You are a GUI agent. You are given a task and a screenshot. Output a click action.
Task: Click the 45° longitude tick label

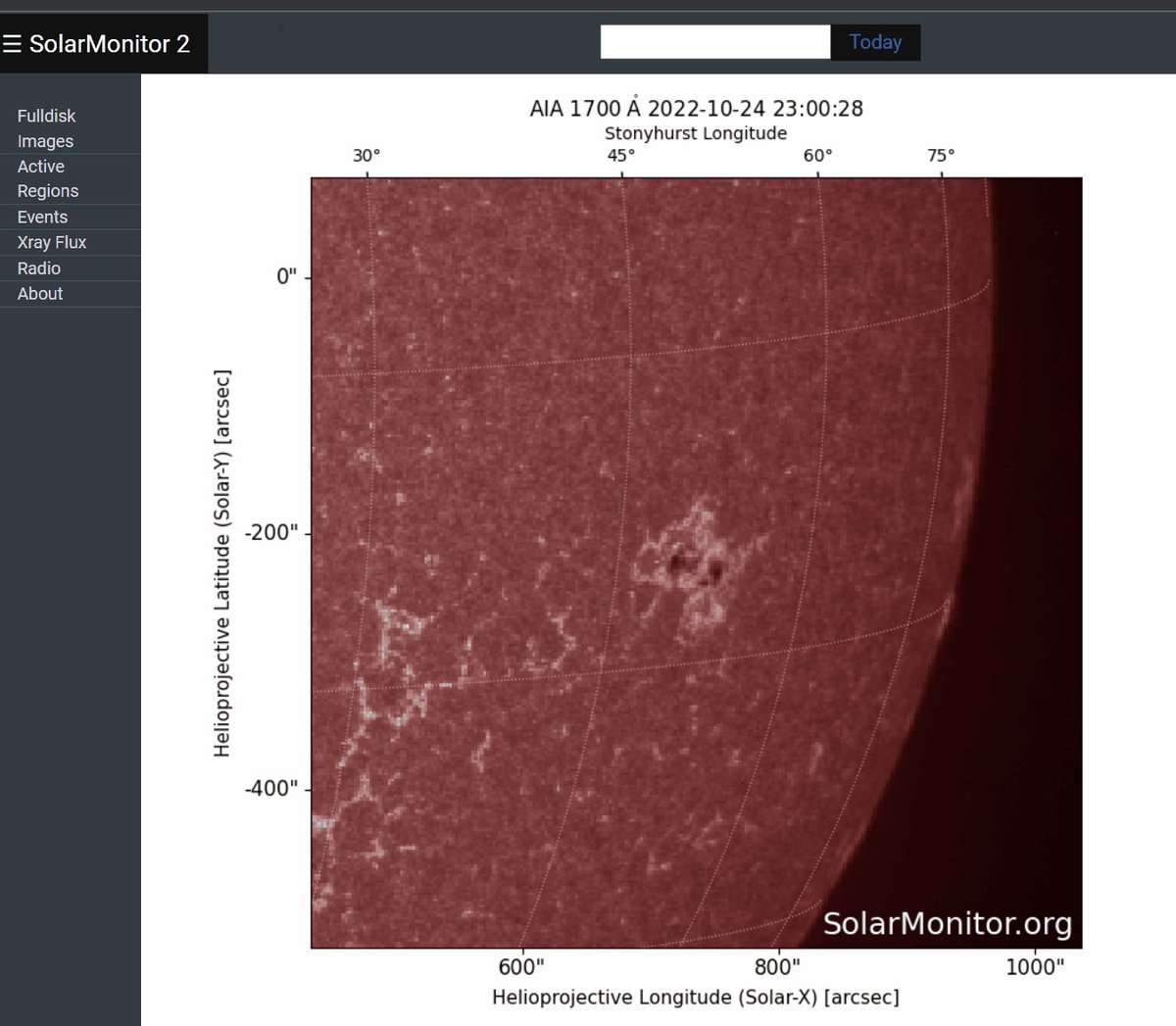pyautogui.click(x=621, y=156)
